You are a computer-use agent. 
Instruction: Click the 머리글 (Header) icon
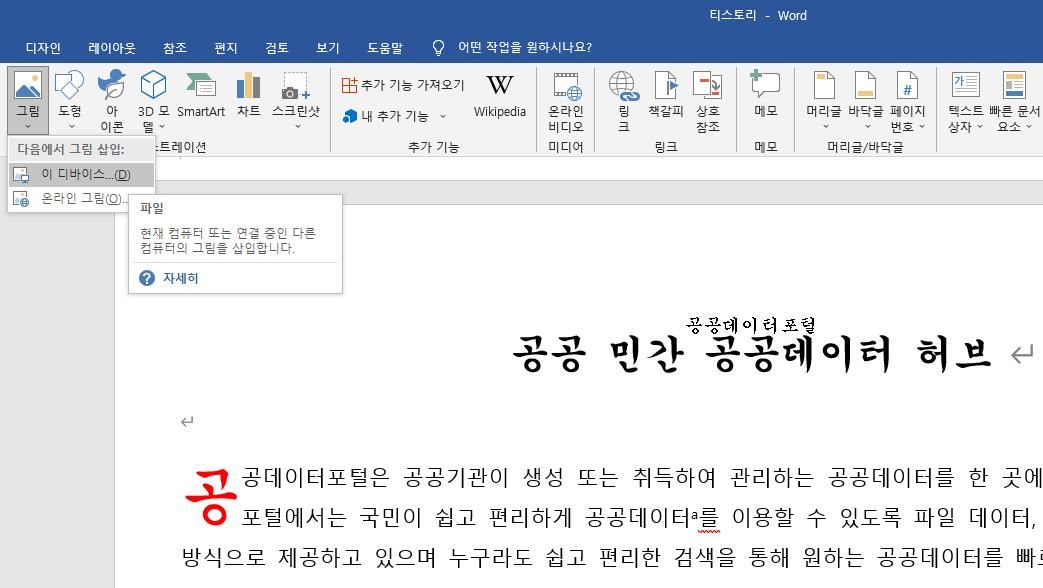tap(824, 85)
